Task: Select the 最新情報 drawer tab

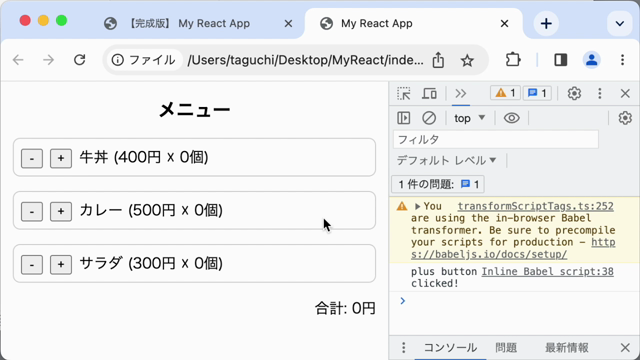Action: click(x=567, y=348)
